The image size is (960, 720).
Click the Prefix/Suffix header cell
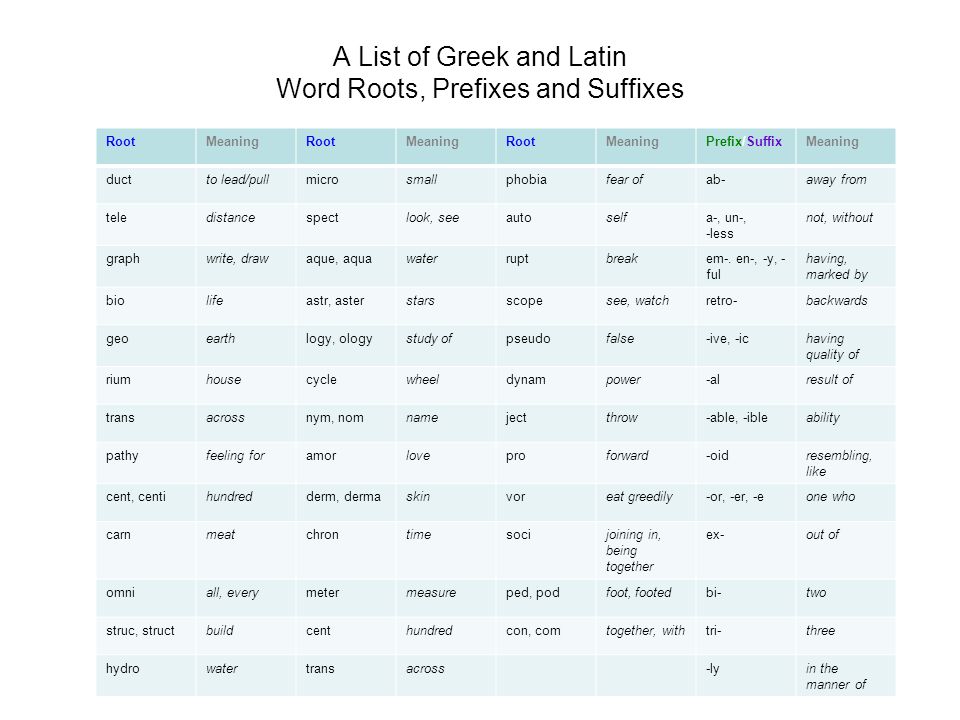point(745,146)
